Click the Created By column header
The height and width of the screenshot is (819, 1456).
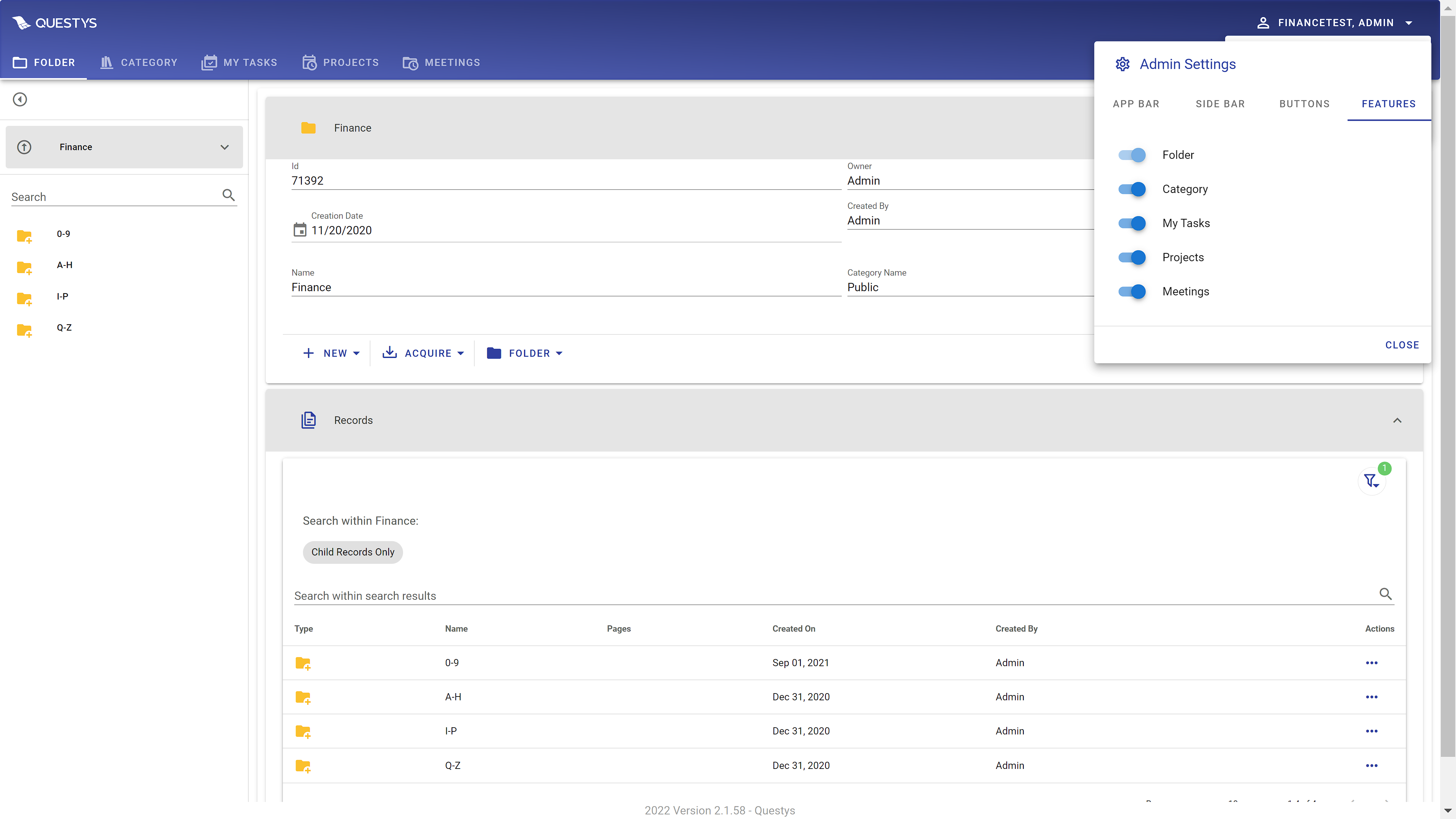1016,629
